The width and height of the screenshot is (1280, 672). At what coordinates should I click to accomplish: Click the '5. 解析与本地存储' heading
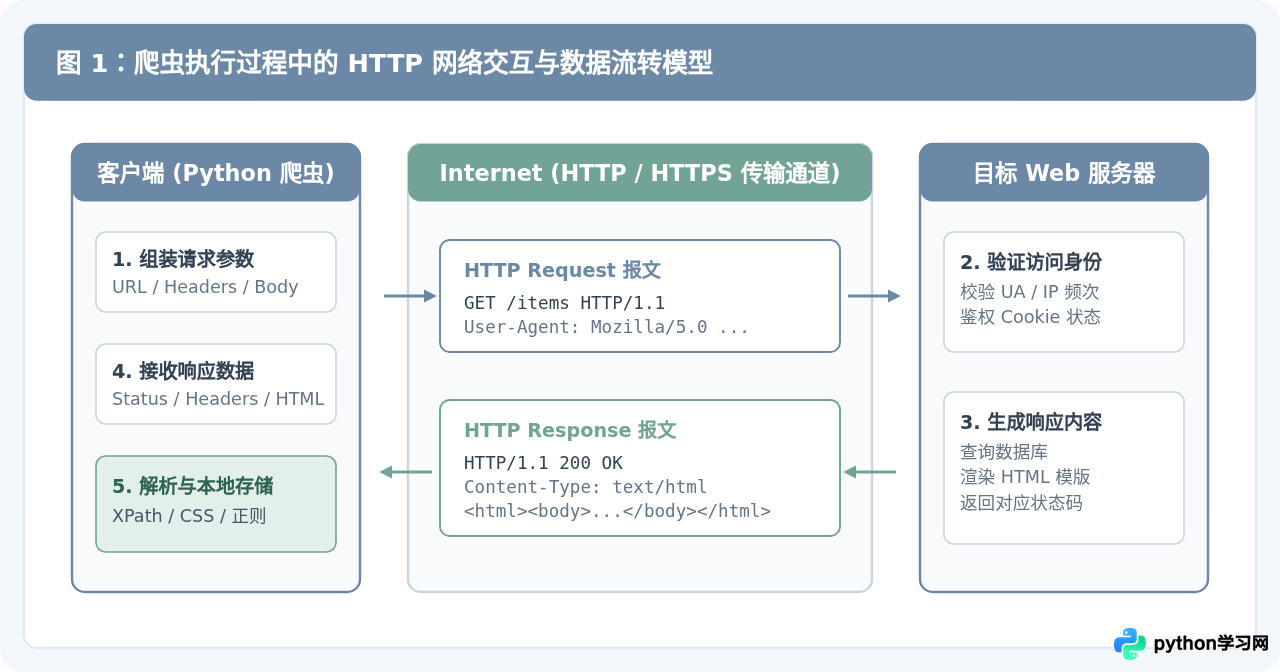point(193,487)
